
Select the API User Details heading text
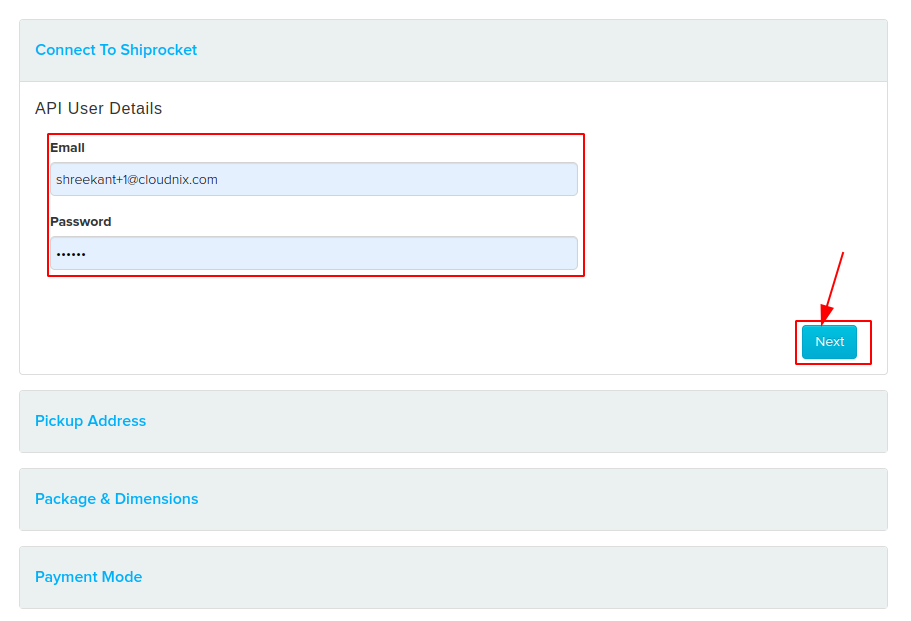pos(98,108)
